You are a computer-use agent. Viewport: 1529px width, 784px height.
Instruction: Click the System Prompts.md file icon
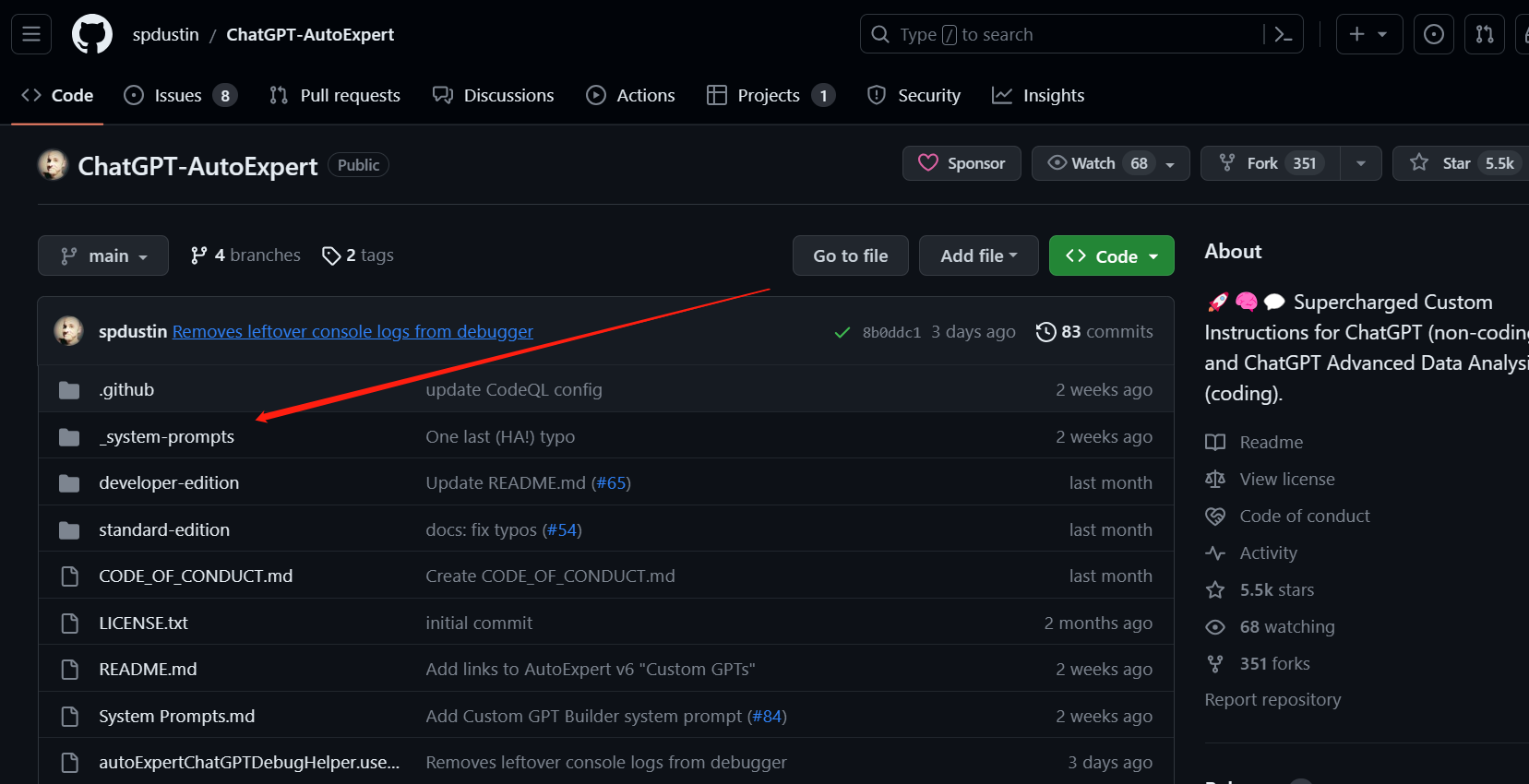69,717
